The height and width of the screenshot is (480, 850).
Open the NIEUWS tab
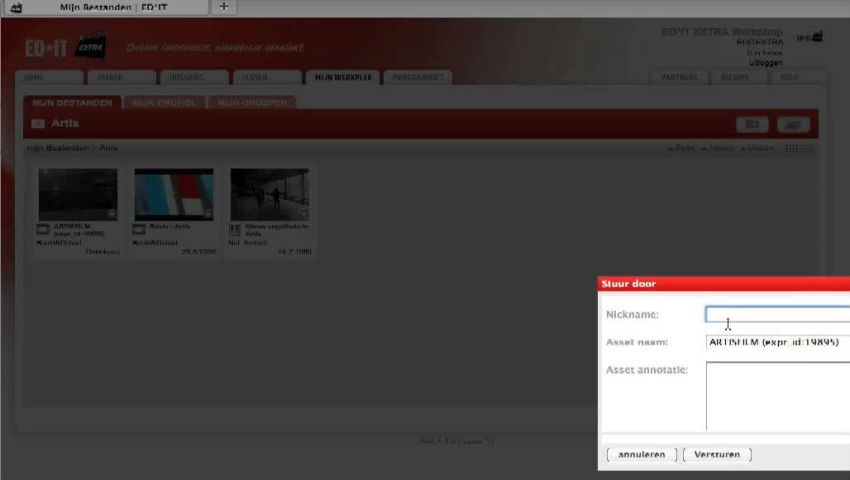pyautogui.click(x=740, y=78)
